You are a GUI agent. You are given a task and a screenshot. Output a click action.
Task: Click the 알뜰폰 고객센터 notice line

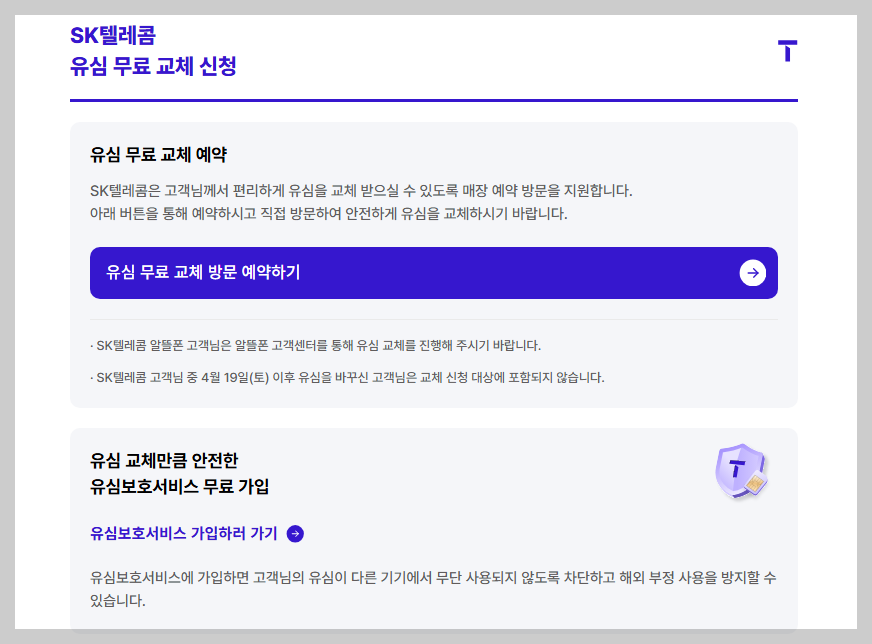tap(316, 346)
